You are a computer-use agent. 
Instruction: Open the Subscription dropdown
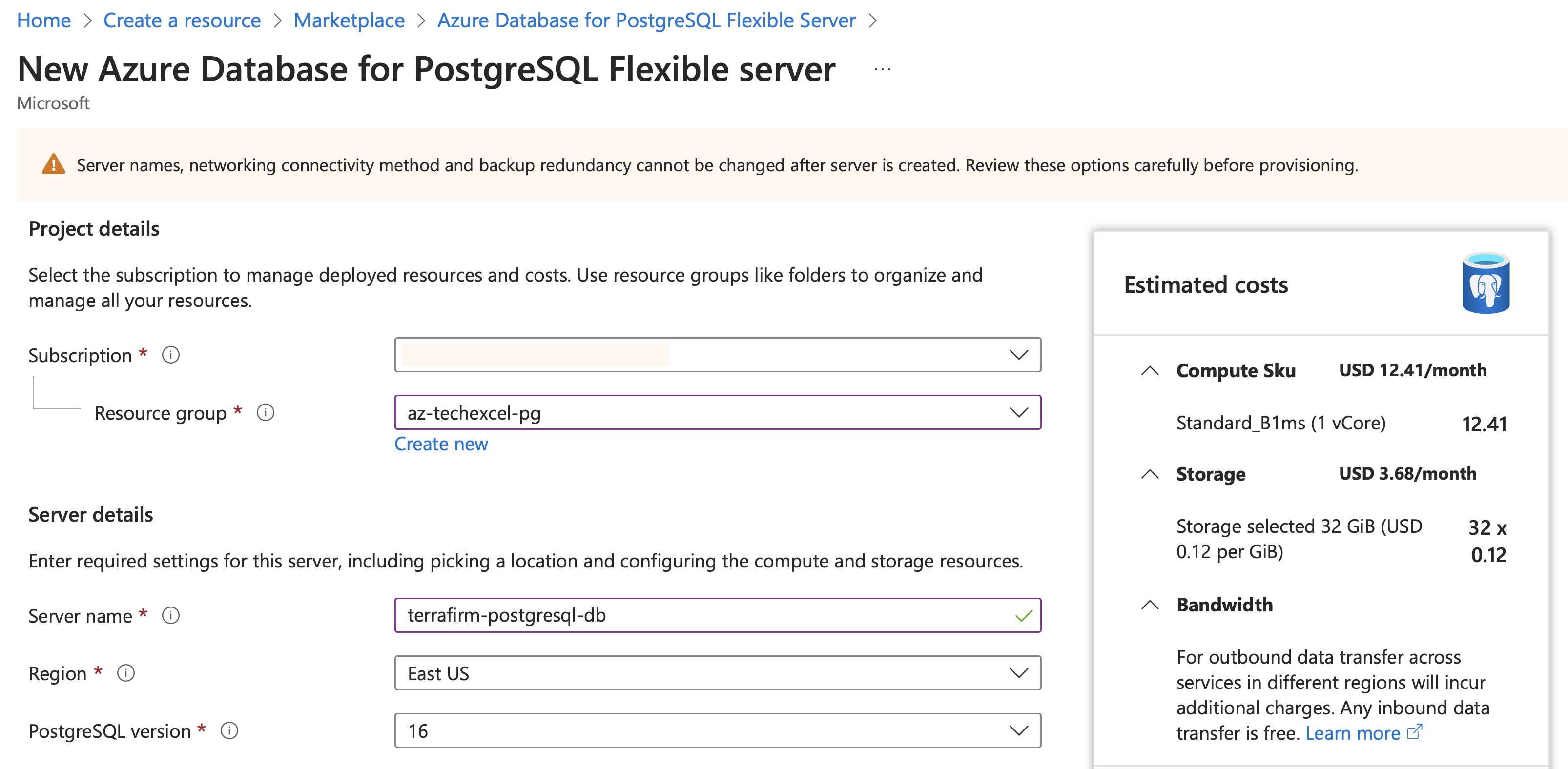717,355
